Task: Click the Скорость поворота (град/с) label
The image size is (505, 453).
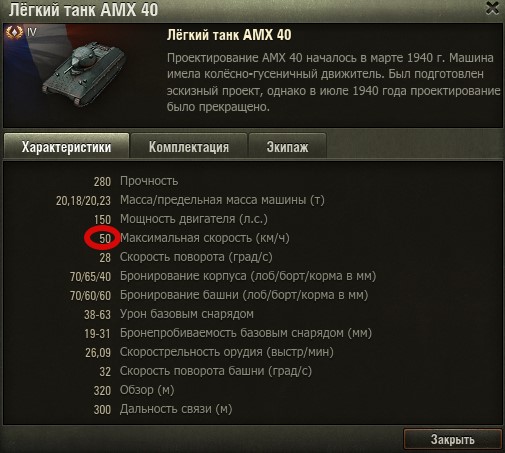Action: 196,257
